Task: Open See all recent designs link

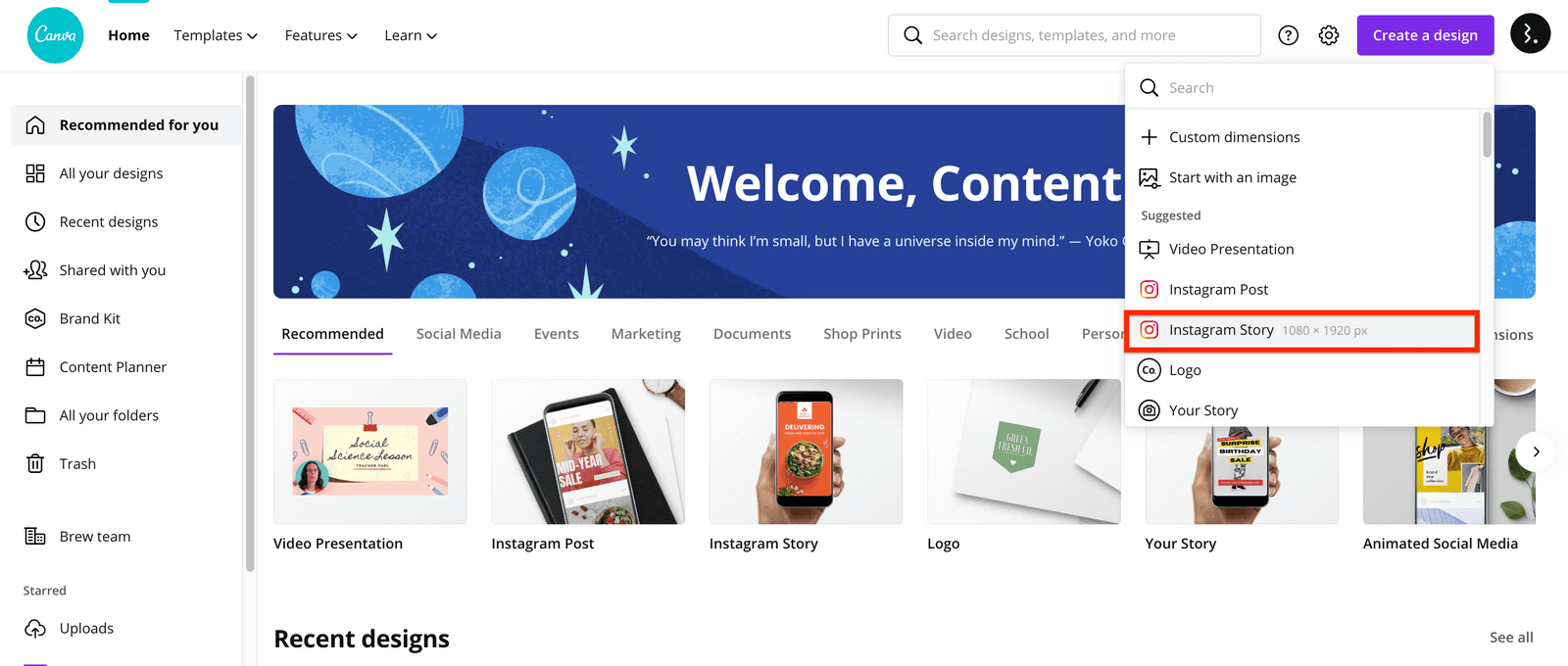Action: point(1511,638)
